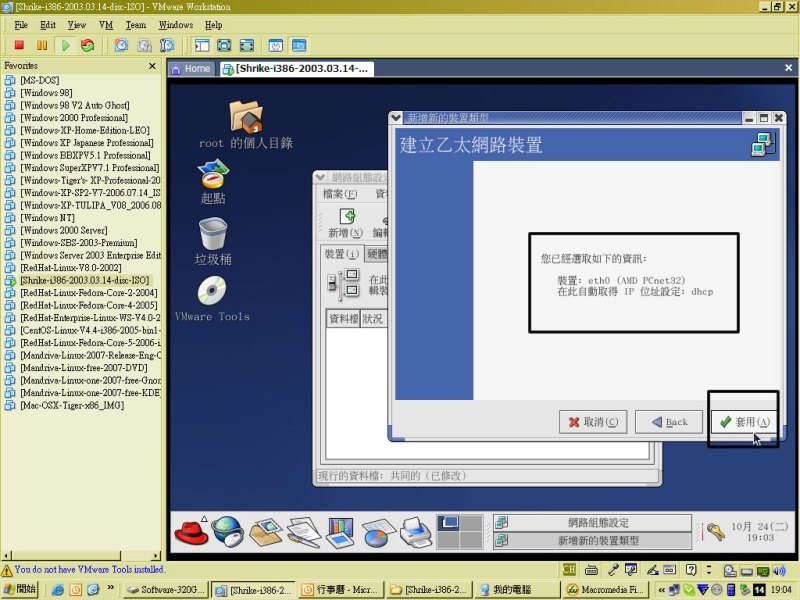Launch the spreadsheet pie chart icon in the panel

tap(379, 533)
